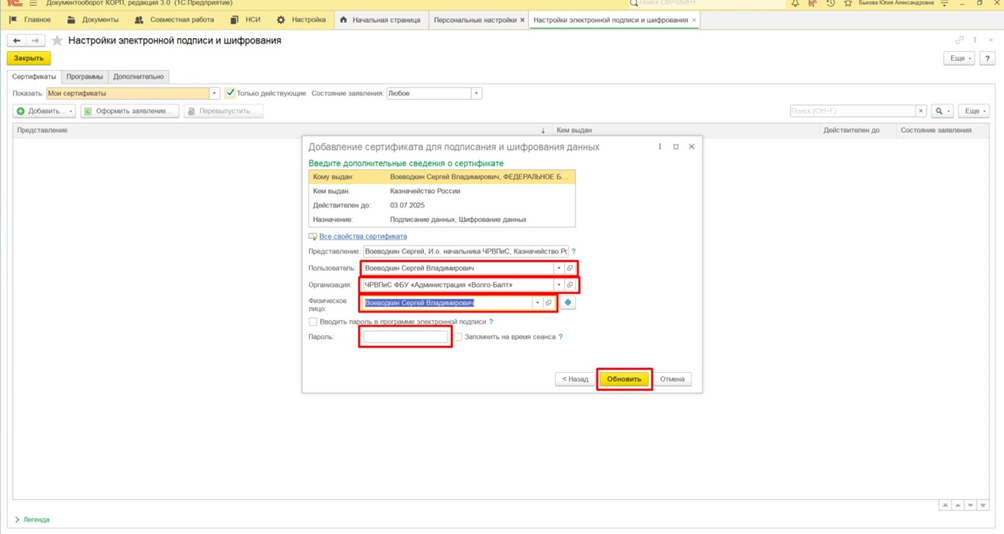The width and height of the screenshot is (1004, 534).
Task: Click Оформить заявление button
Action: coord(129,111)
